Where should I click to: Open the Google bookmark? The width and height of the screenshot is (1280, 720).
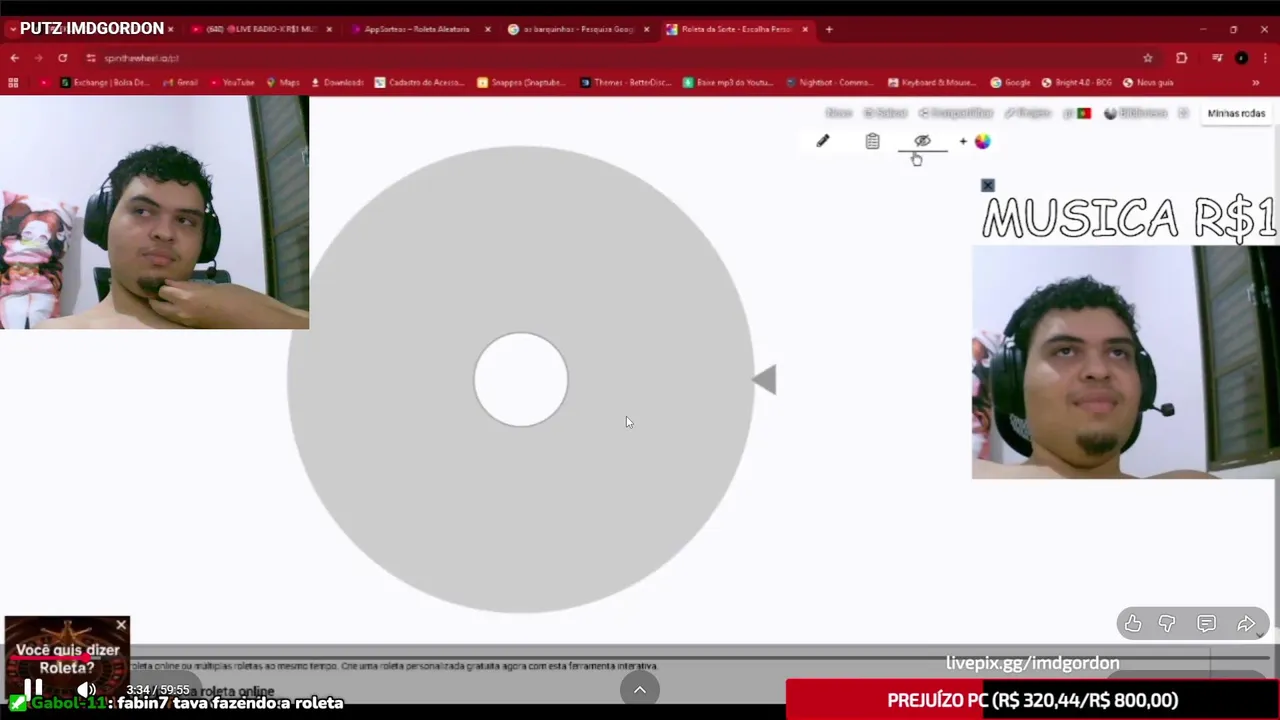[x=1010, y=83]
